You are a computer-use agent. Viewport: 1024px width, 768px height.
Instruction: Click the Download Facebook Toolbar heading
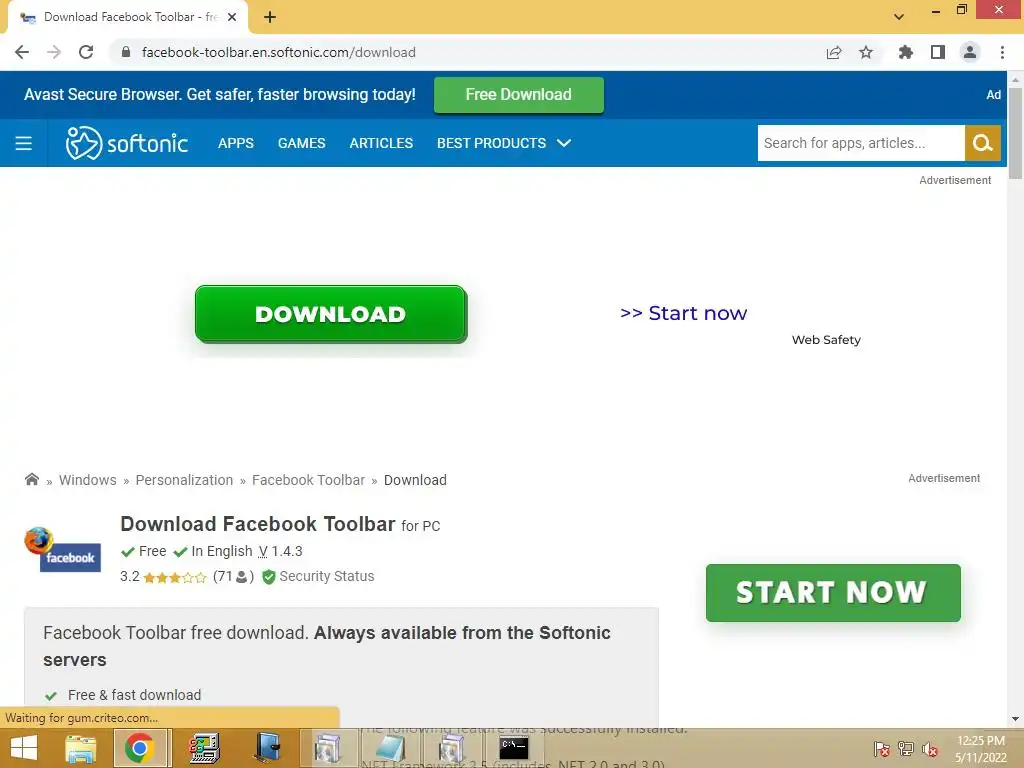[258, 524]
